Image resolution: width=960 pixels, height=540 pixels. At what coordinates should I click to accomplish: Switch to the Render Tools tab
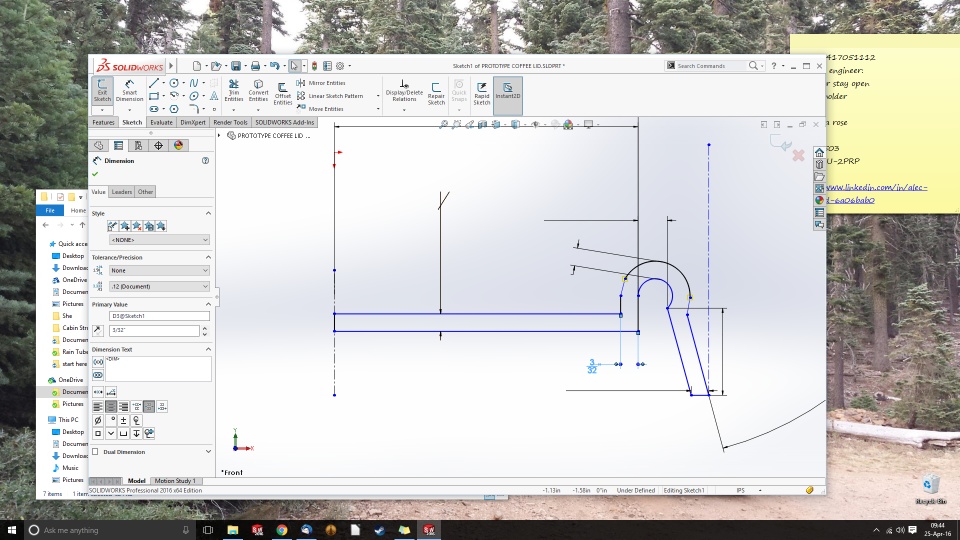tap(230, 122)
